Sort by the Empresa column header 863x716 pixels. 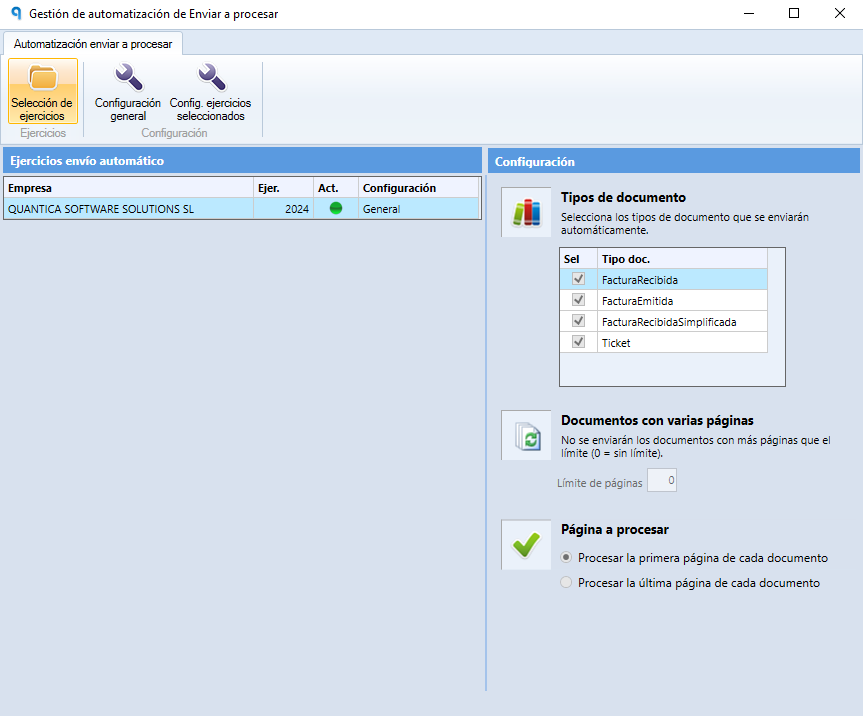point(129,188)
